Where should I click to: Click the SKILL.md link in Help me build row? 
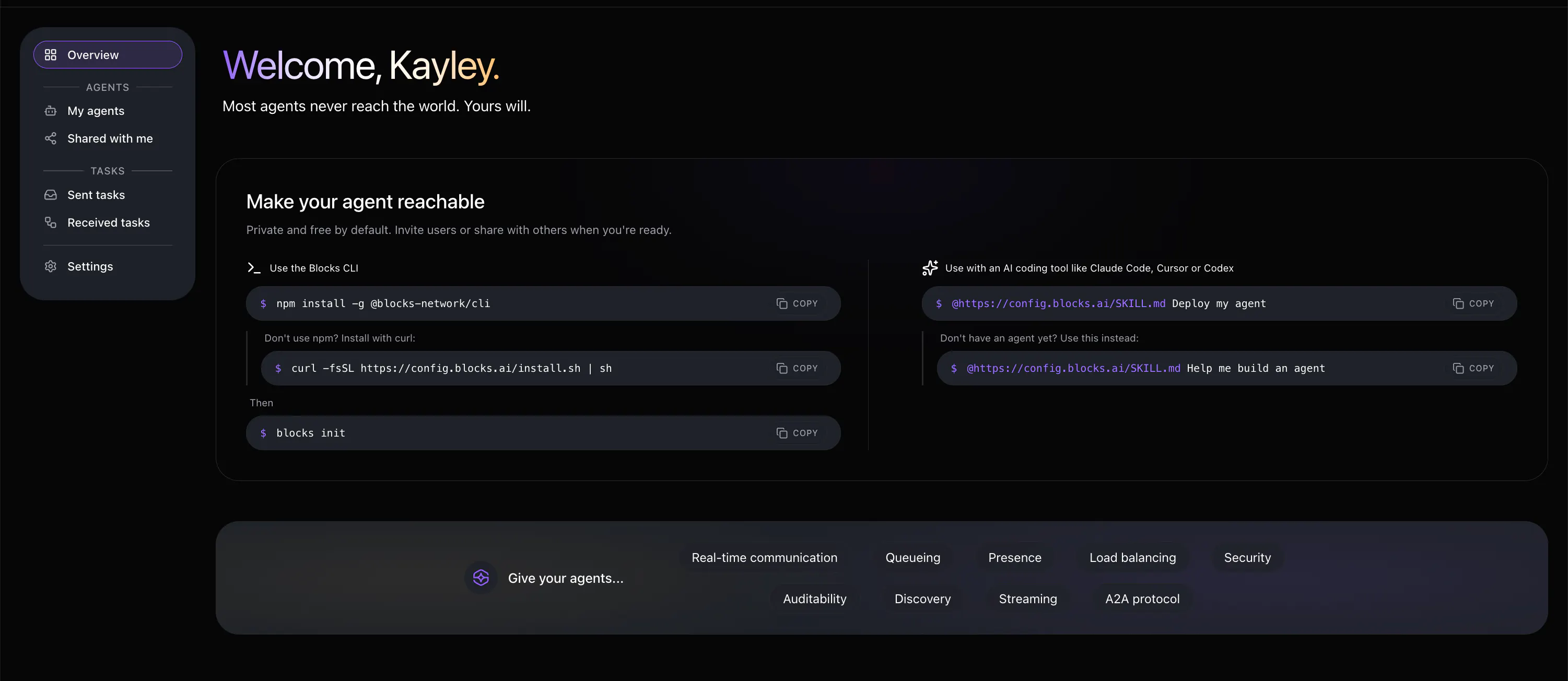pos(1073,368)
